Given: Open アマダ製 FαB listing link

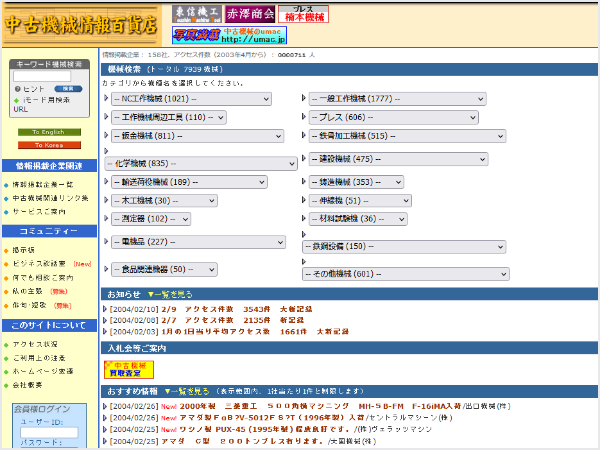Looking at the screenshot, I should coord(272,417).
